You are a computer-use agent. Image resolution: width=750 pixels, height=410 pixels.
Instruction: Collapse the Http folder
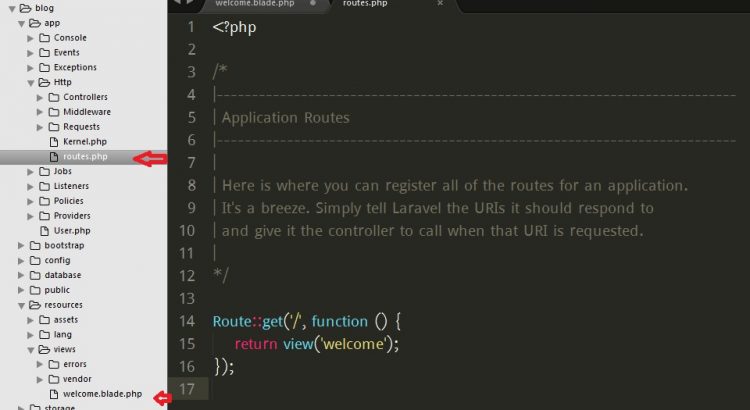tap(30, 82)
